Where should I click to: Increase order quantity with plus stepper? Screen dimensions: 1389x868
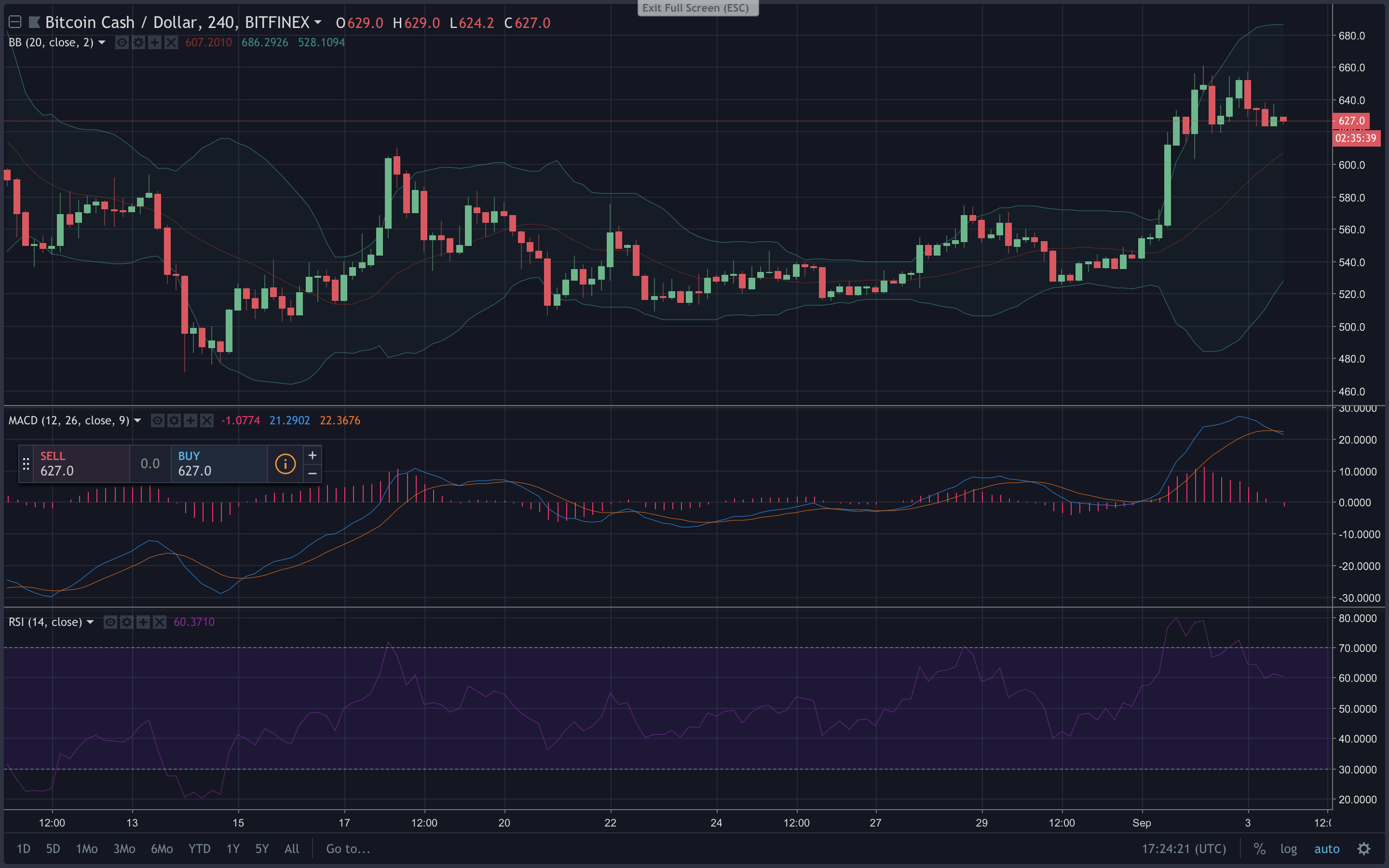312,455
